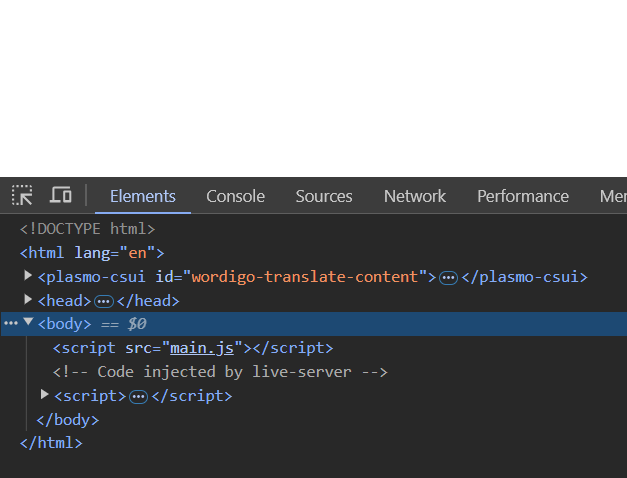Click the ellipsis badge inside head element
Image resolution: width=627 pixels, height=478 pixels.
103,301
